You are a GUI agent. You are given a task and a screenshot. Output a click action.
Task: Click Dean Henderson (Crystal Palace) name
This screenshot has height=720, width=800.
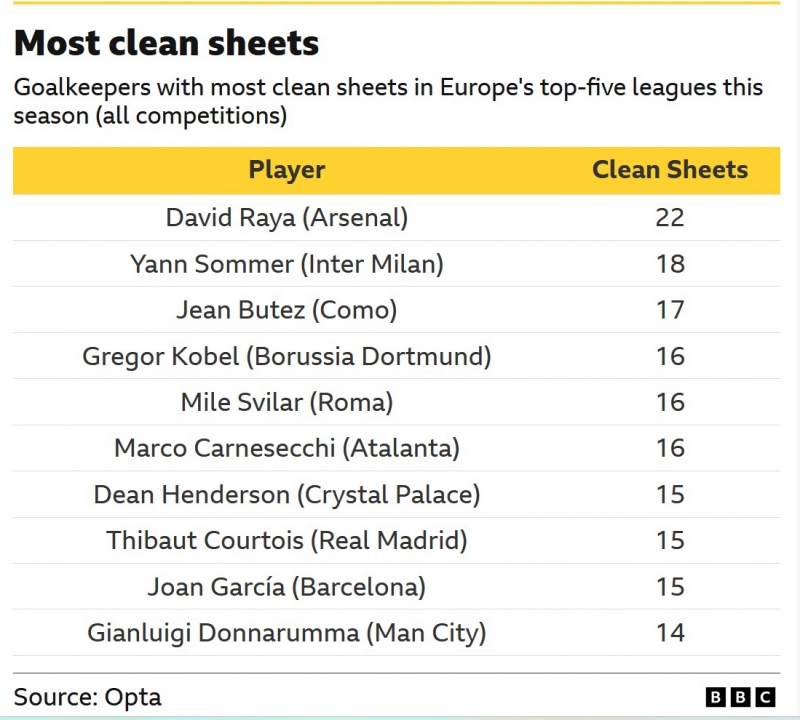coord(287,494)
